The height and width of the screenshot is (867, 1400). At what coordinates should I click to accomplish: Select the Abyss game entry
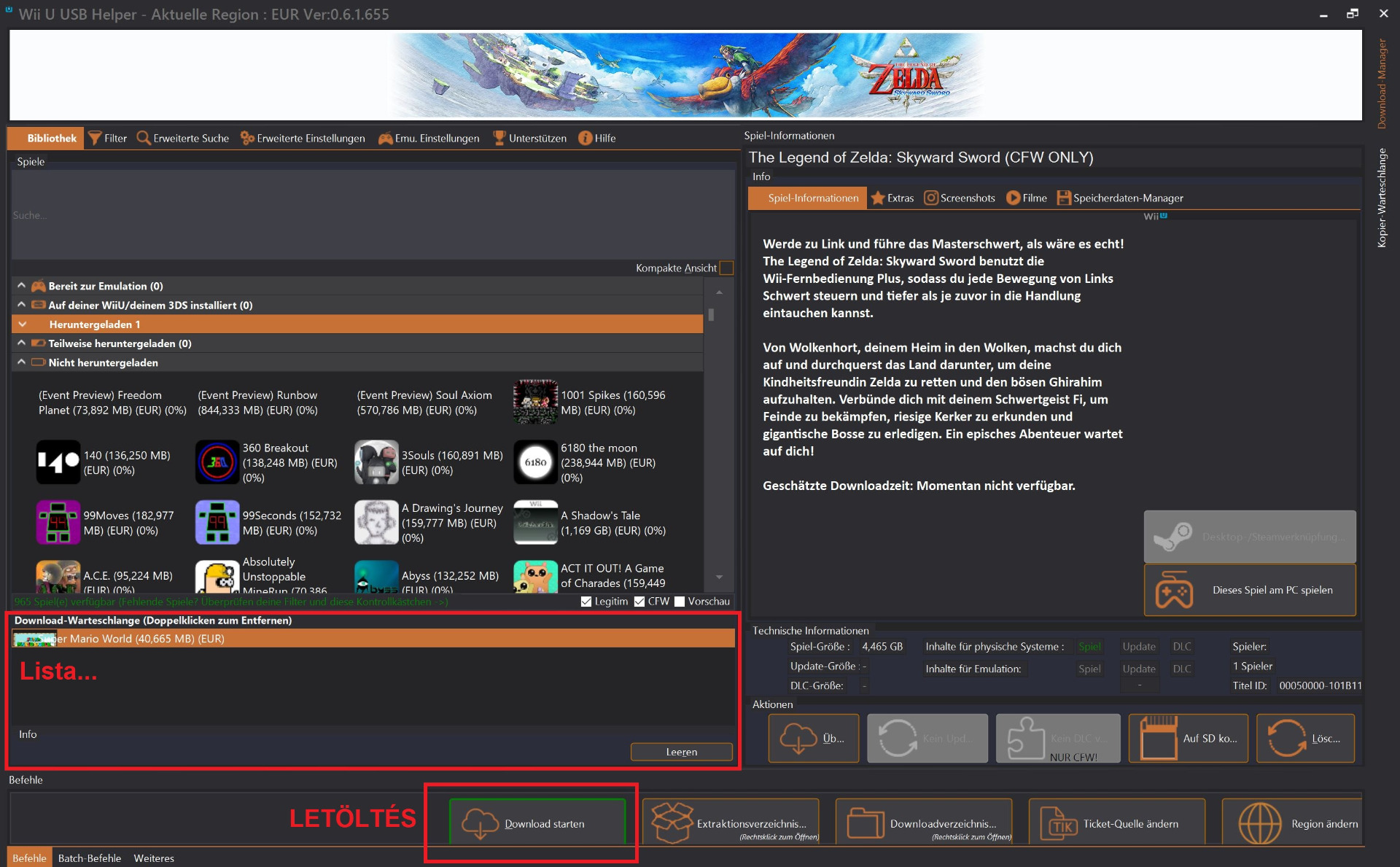click(x=427, y=576)
